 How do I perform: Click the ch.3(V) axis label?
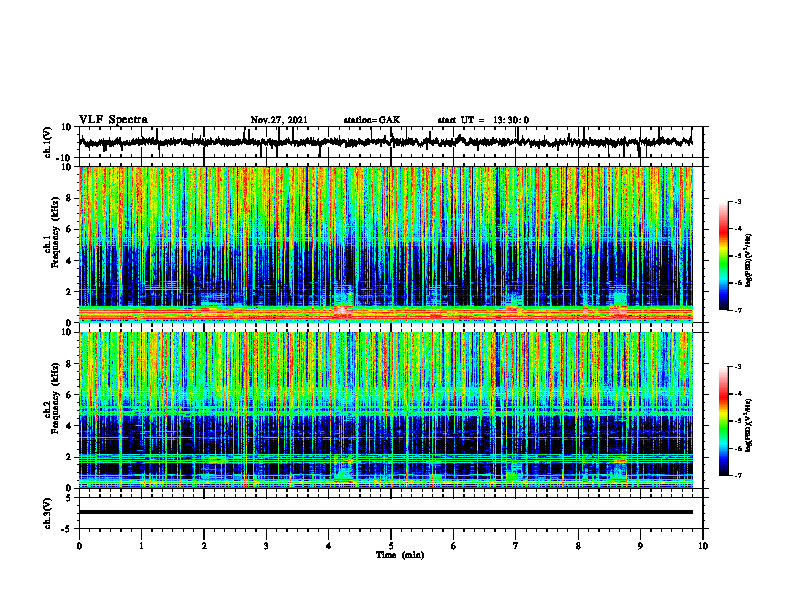coord(48,513)
